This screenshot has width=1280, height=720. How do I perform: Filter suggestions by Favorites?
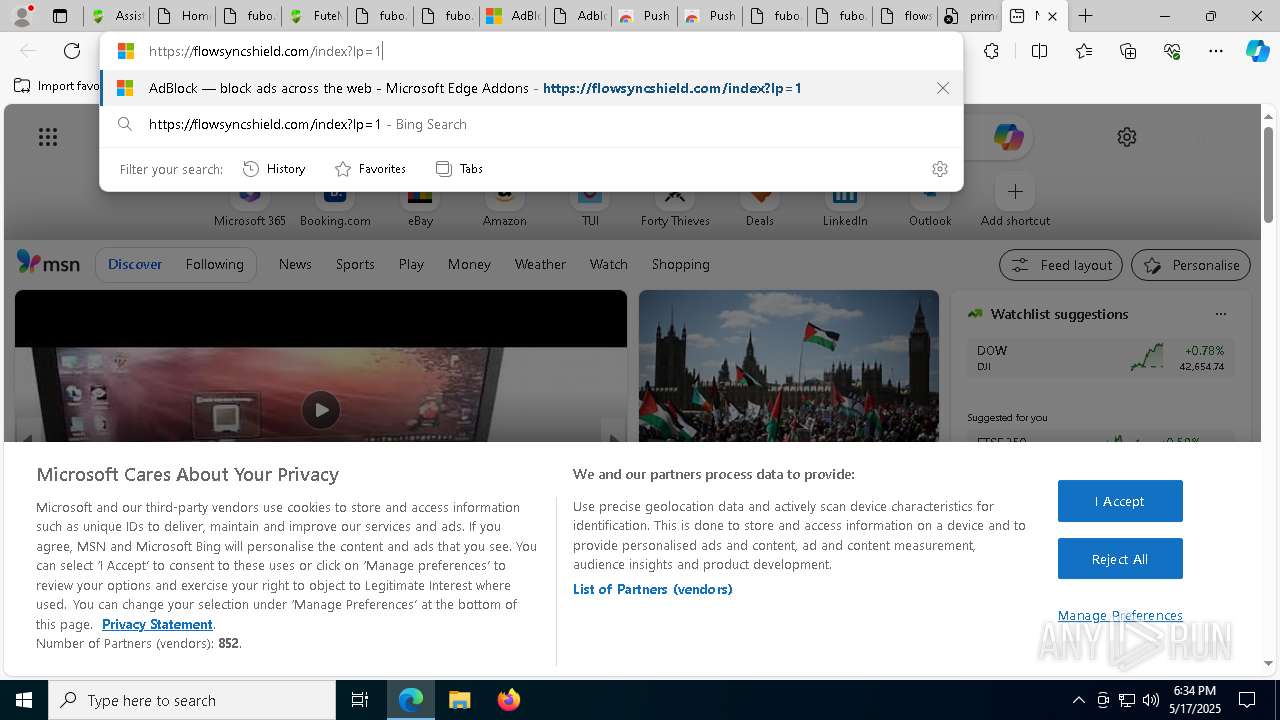(x=370, y=169)
